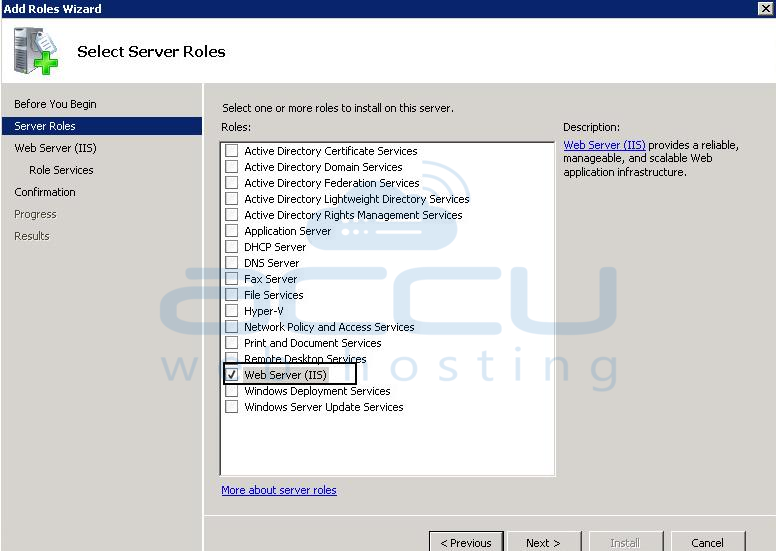Tick the Hyper-V checkbox
The image size is (776, 551).
click(x=231, y=310)
